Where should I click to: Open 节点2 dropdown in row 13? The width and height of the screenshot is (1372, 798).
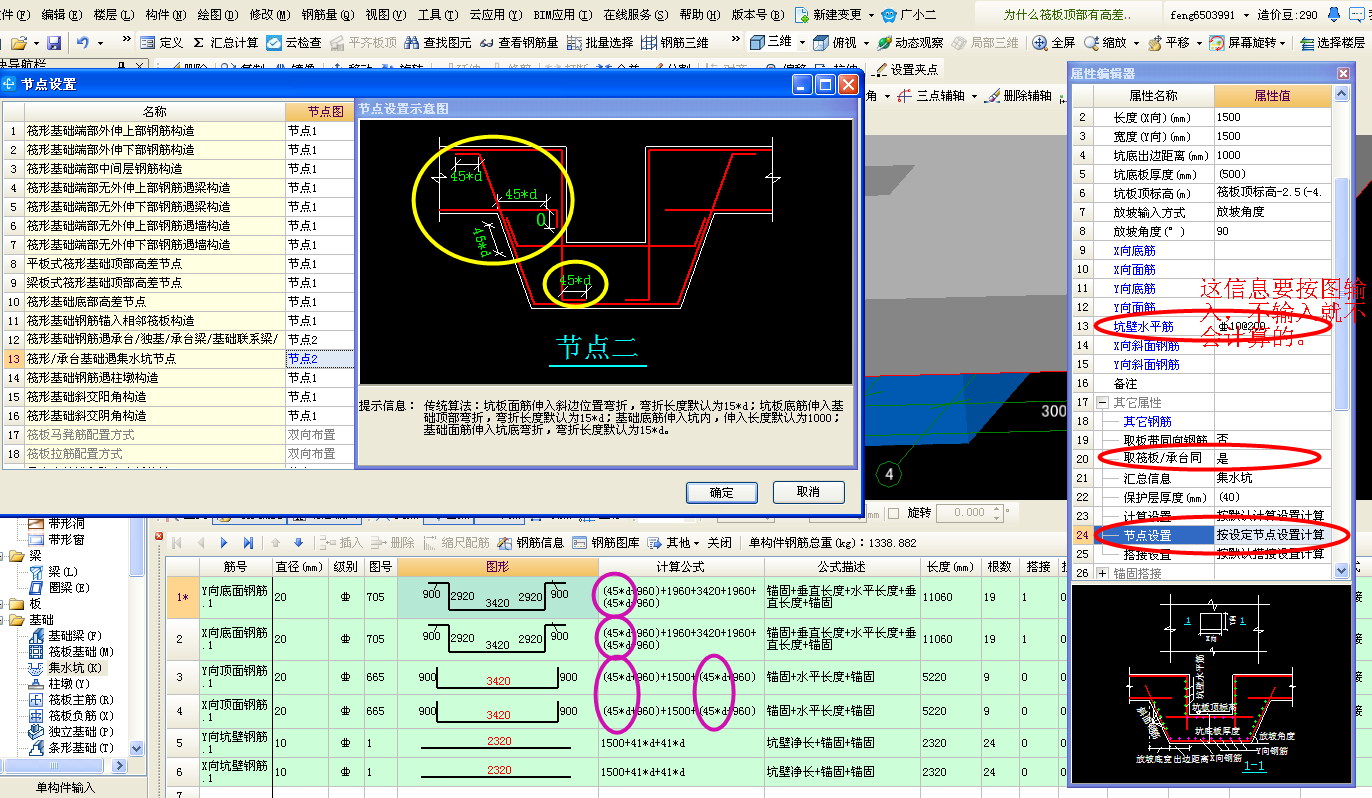point(319,358)
